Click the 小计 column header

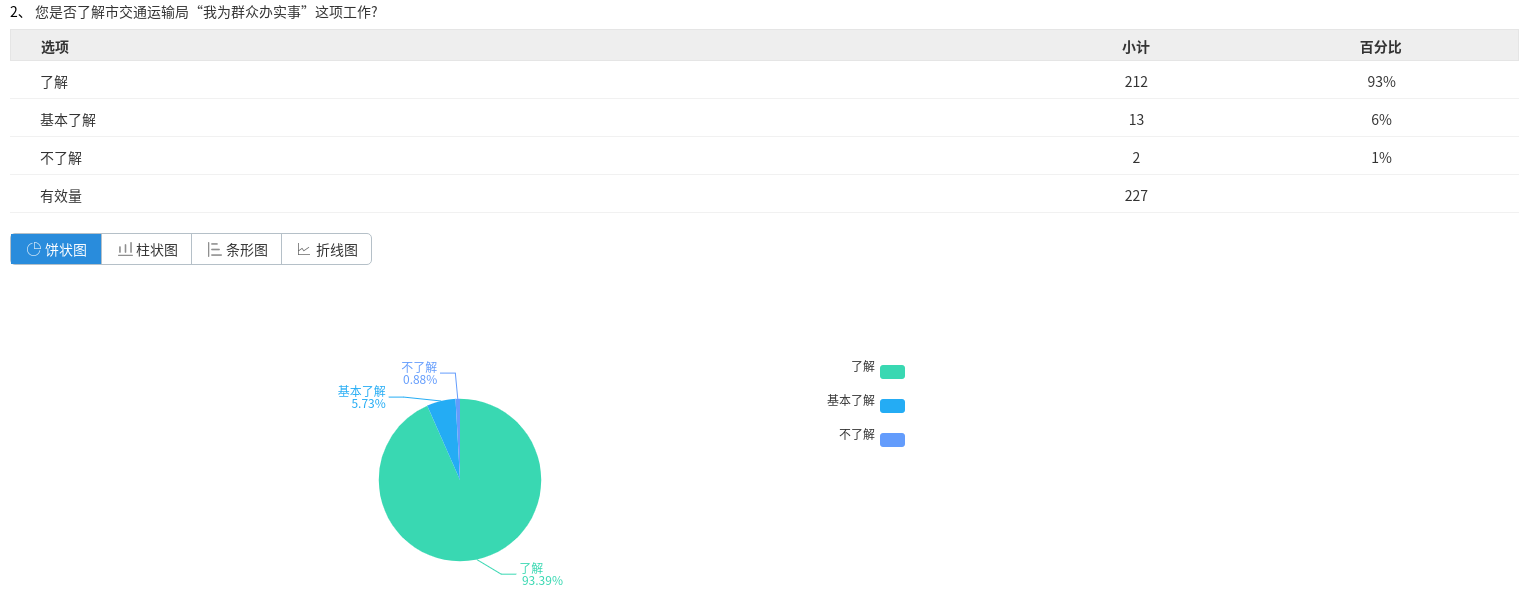coord(1136,47)
